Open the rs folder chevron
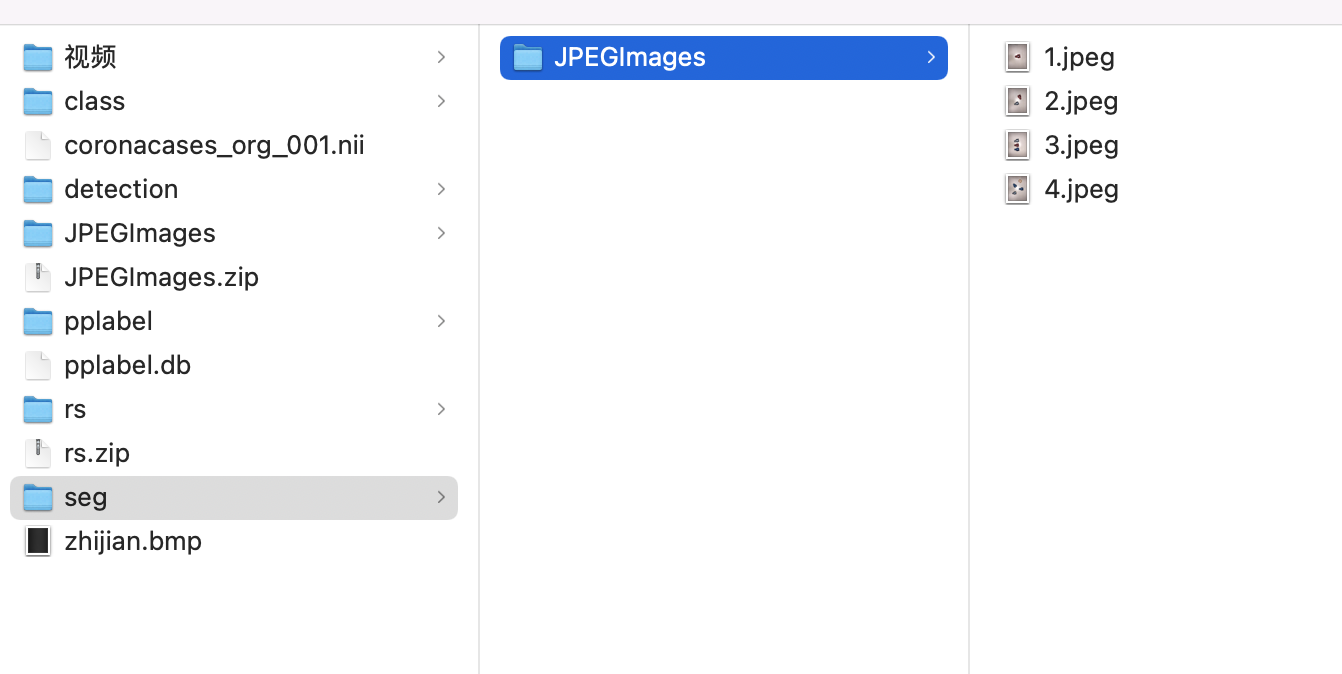1342x674 pixels. click(441, 410)
